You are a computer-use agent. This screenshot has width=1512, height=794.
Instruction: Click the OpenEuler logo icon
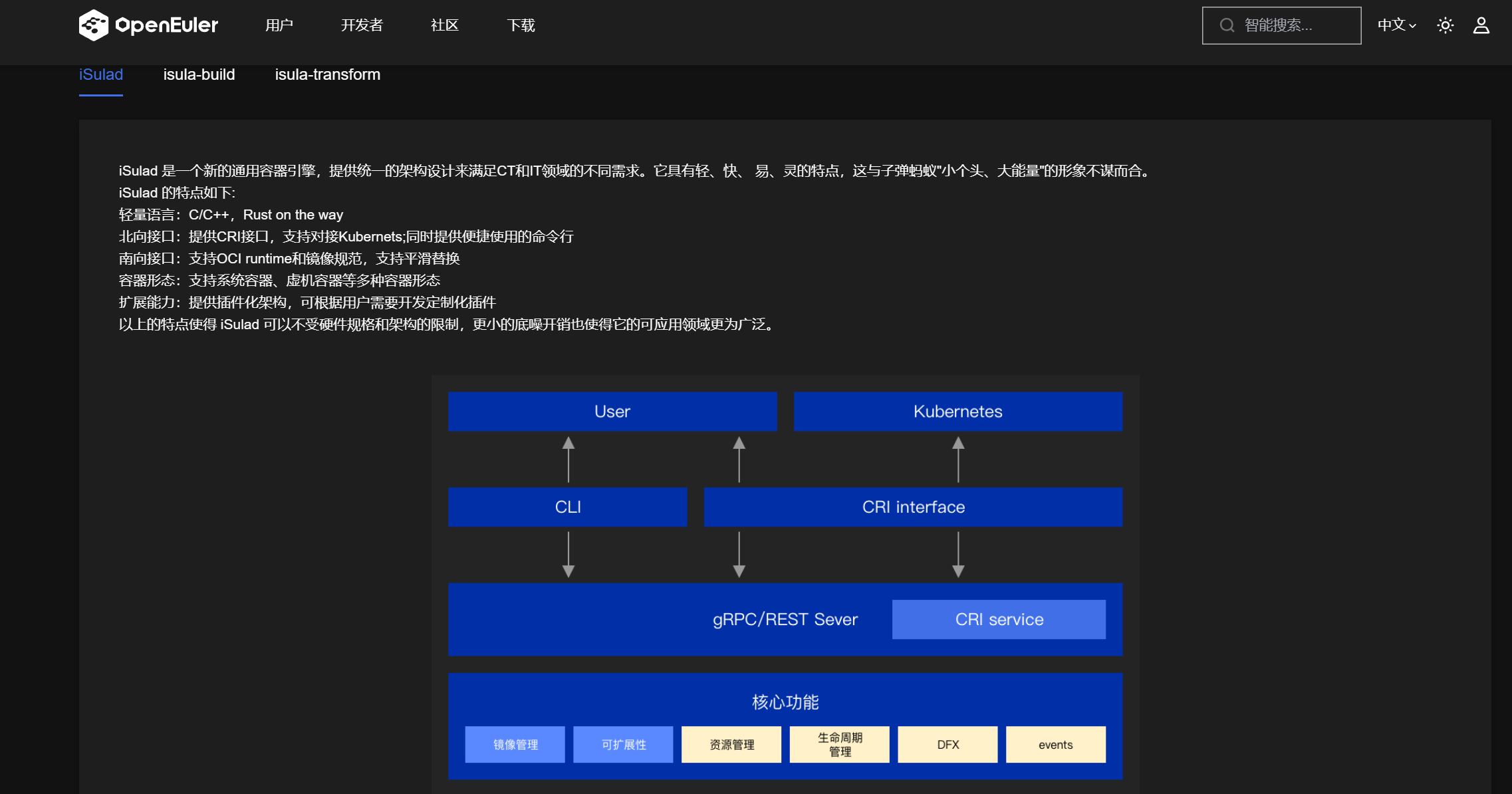[x=93, y=25]
